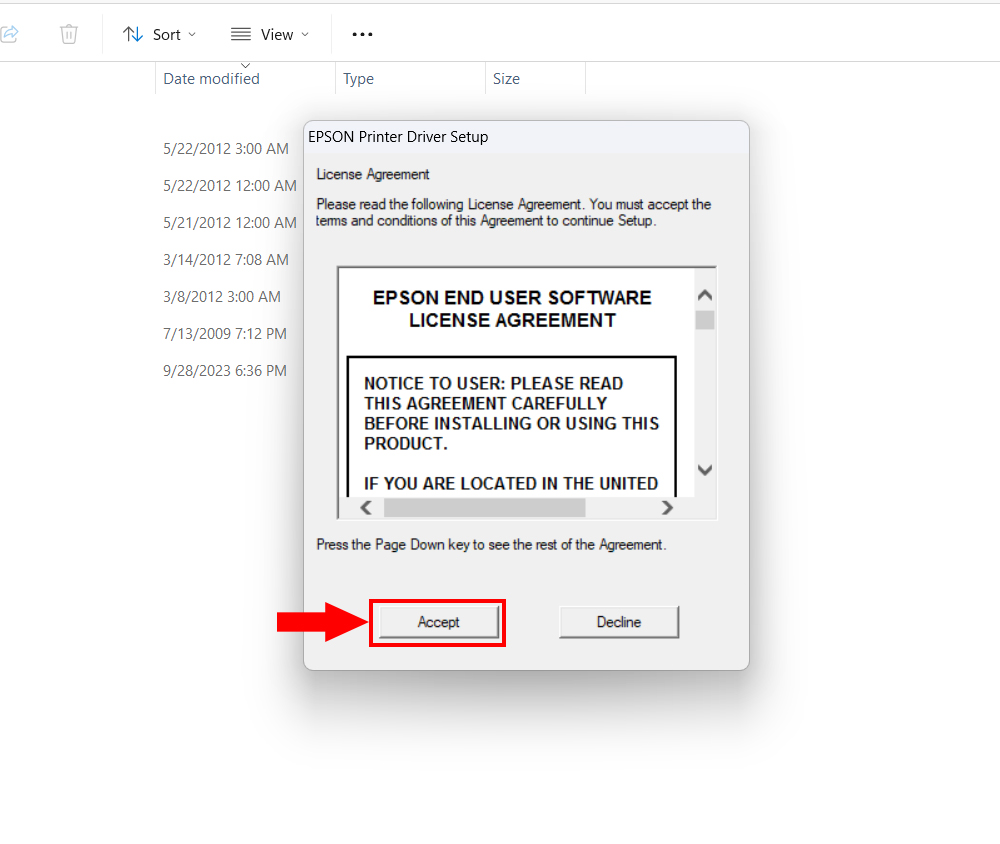Click the license text scroll up arrow
Viewport: 1000px width, 844px height.
tap(705, 295)
